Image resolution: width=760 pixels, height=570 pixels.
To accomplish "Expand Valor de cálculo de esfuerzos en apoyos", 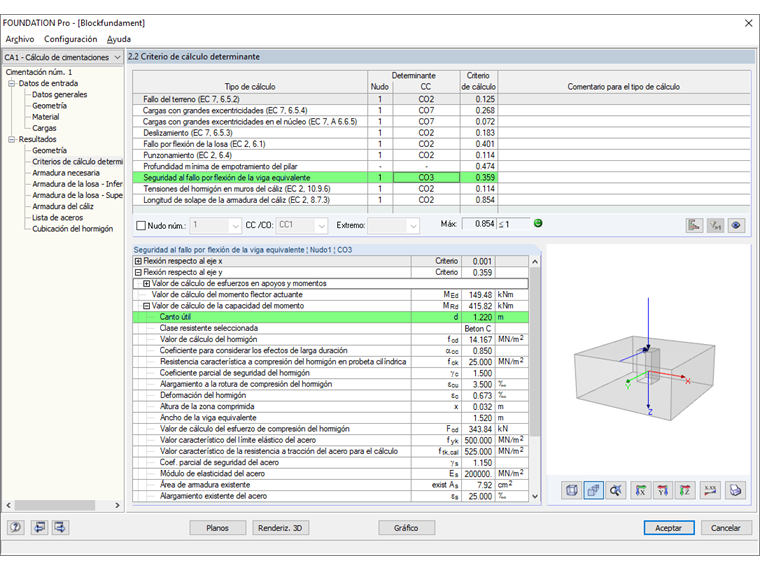I will tap(146, 284).
